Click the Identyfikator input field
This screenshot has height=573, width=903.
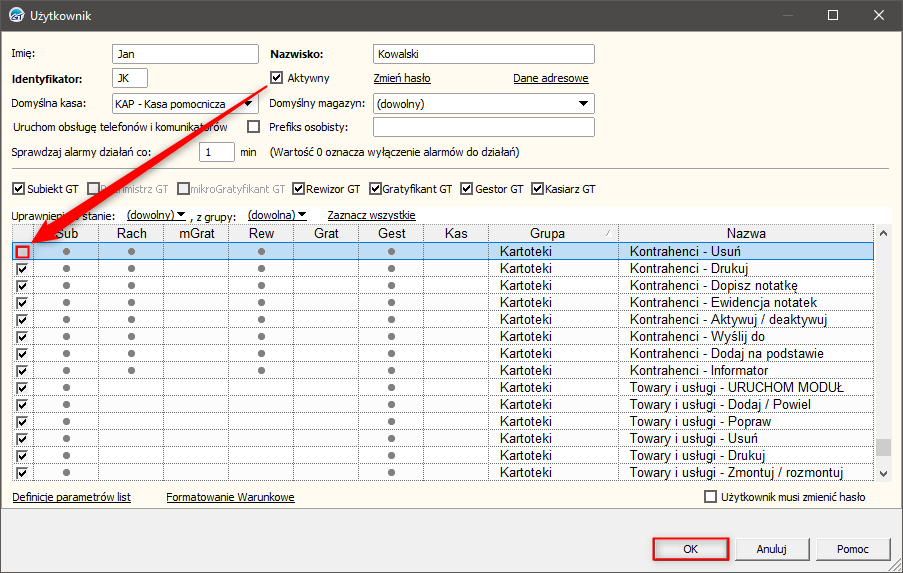coord(130,78)
